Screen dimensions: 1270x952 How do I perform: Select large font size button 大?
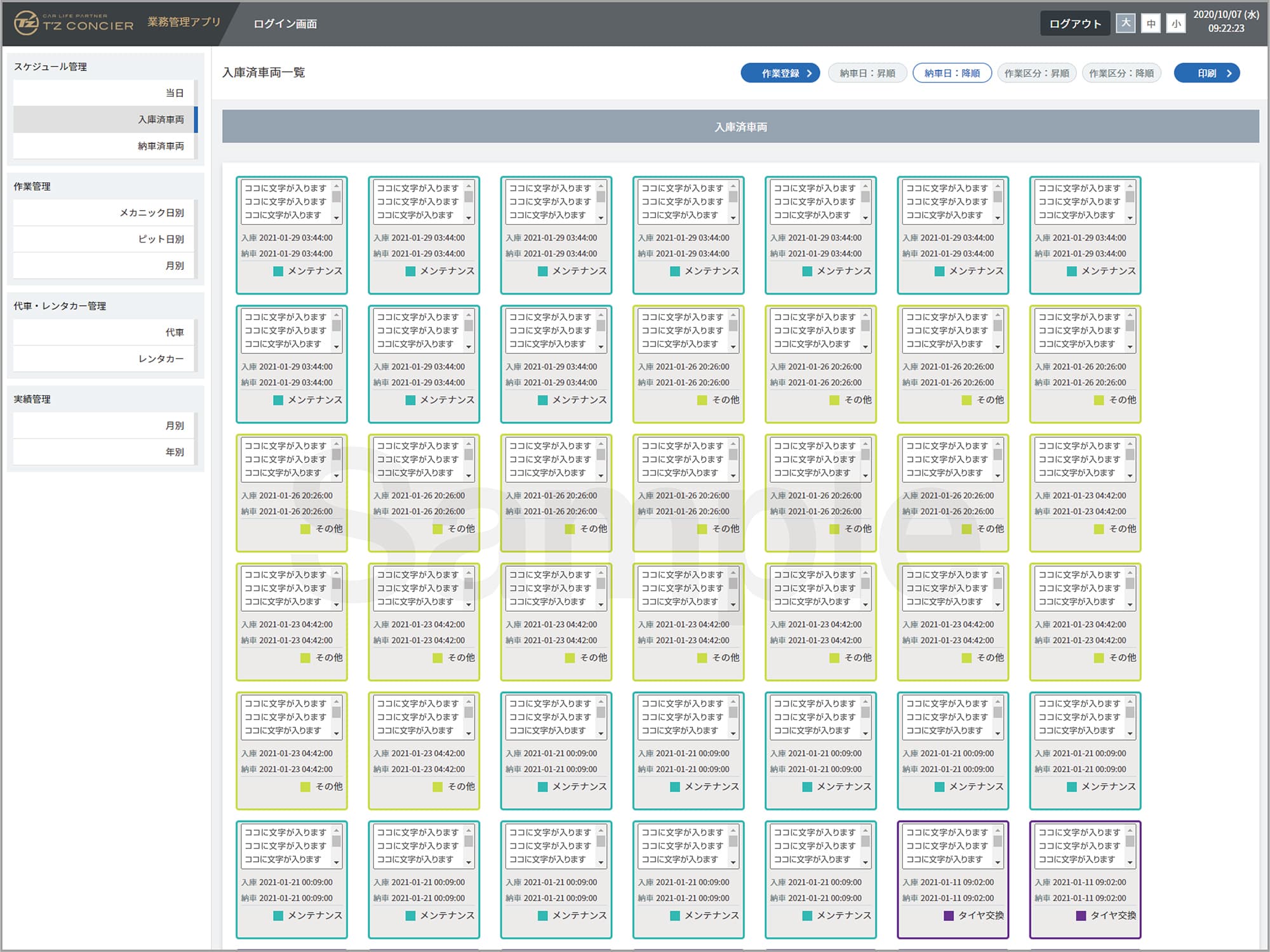click(1125, 23)
